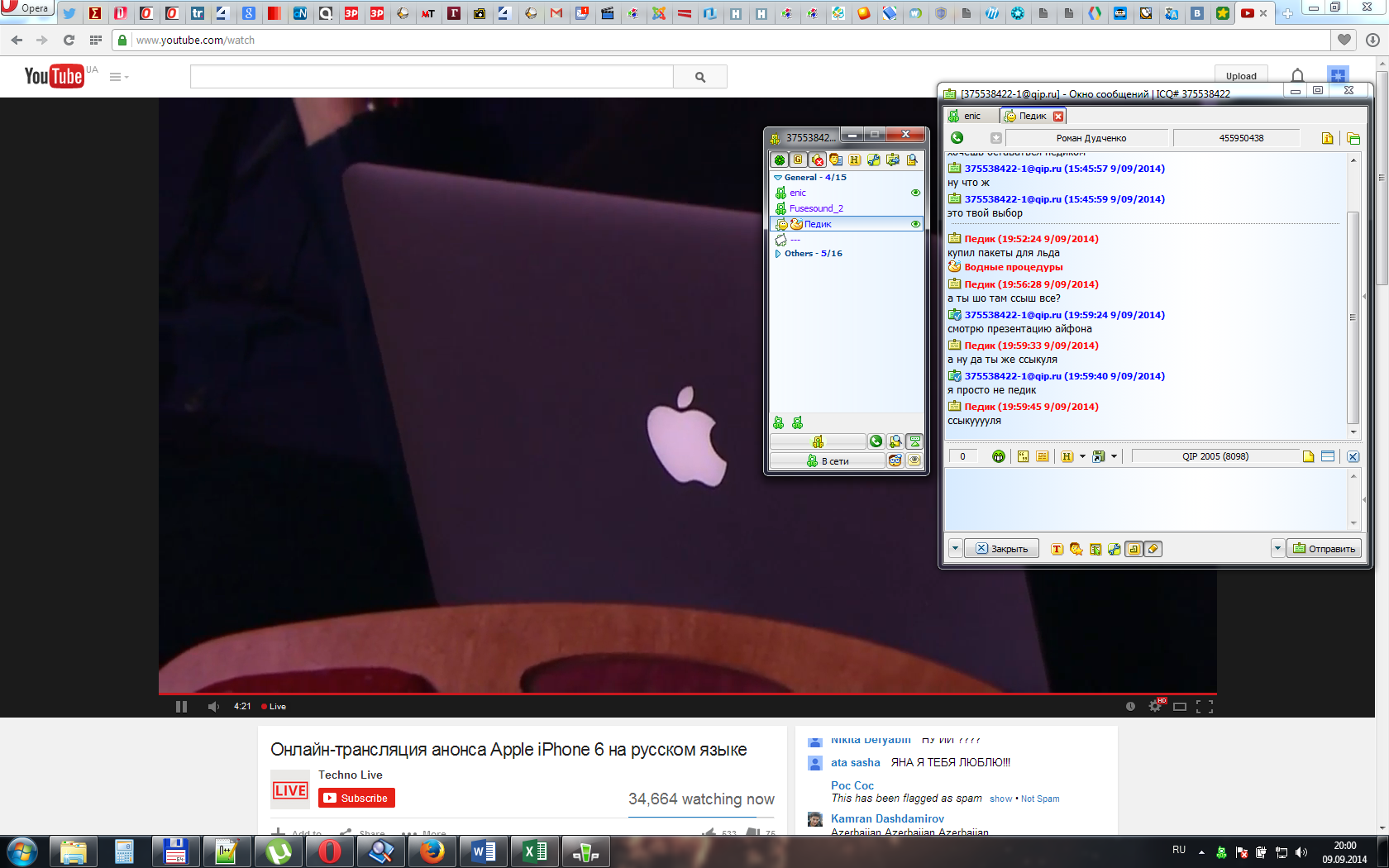
Task: Click YouTube Upload button
Action: click(1241, 76)
